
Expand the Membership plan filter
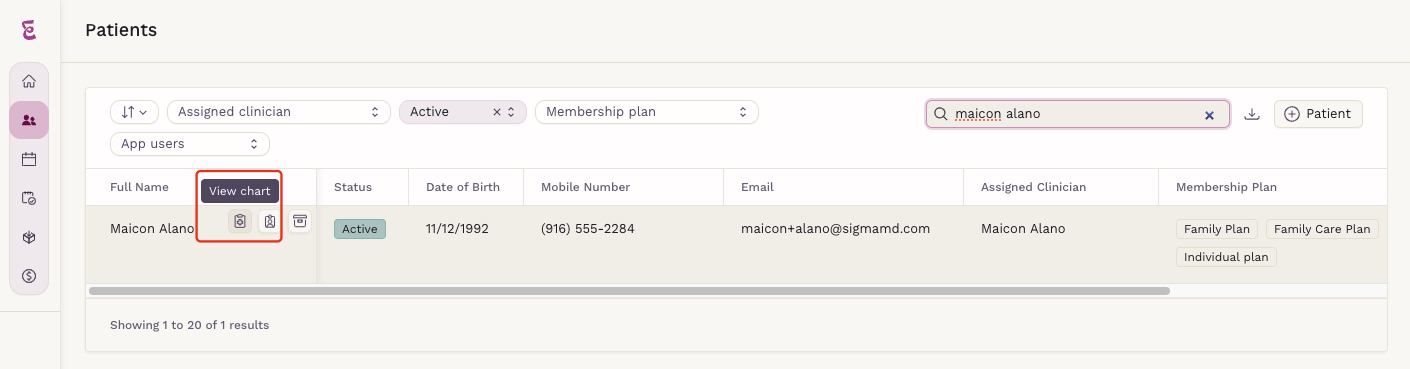tap(647, 112)
